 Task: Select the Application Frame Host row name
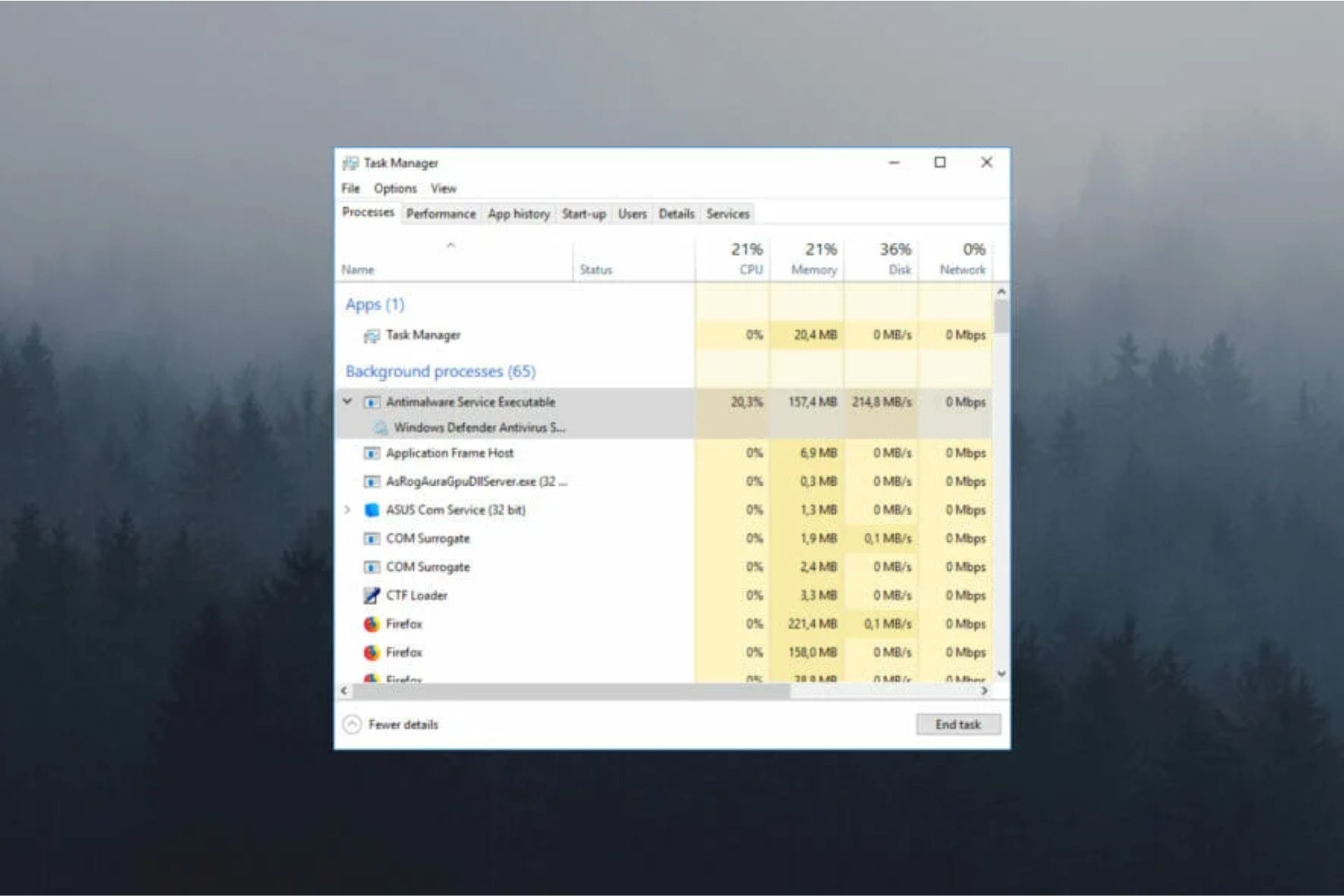point(449,454)
